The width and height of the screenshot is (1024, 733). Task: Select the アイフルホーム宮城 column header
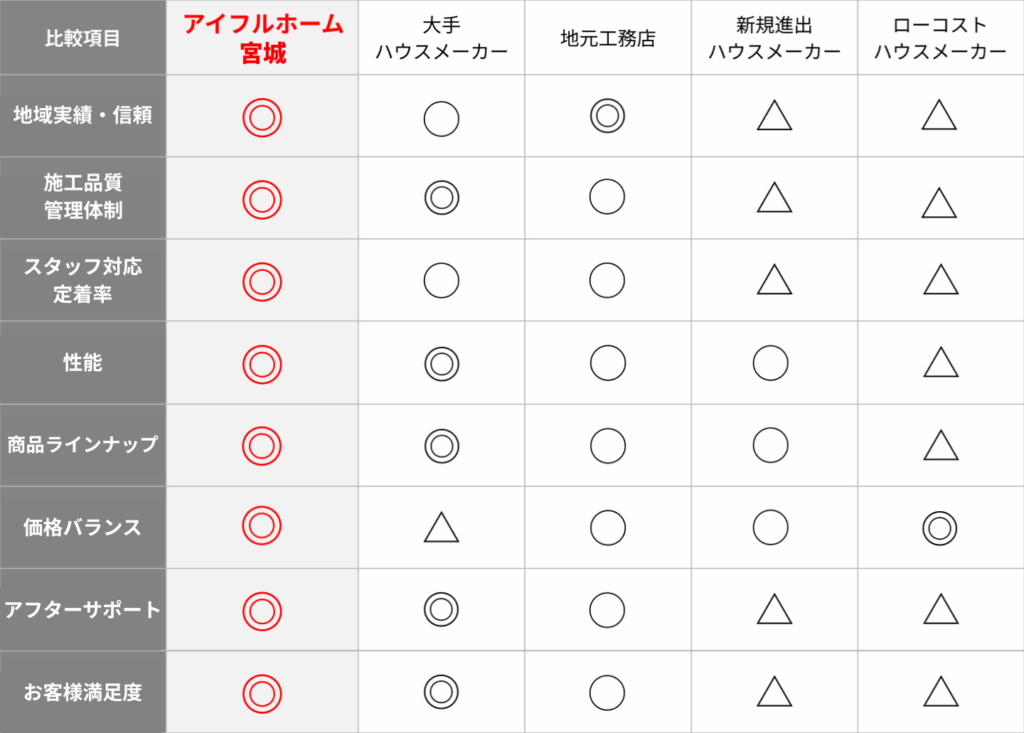(x=263, y=38)
